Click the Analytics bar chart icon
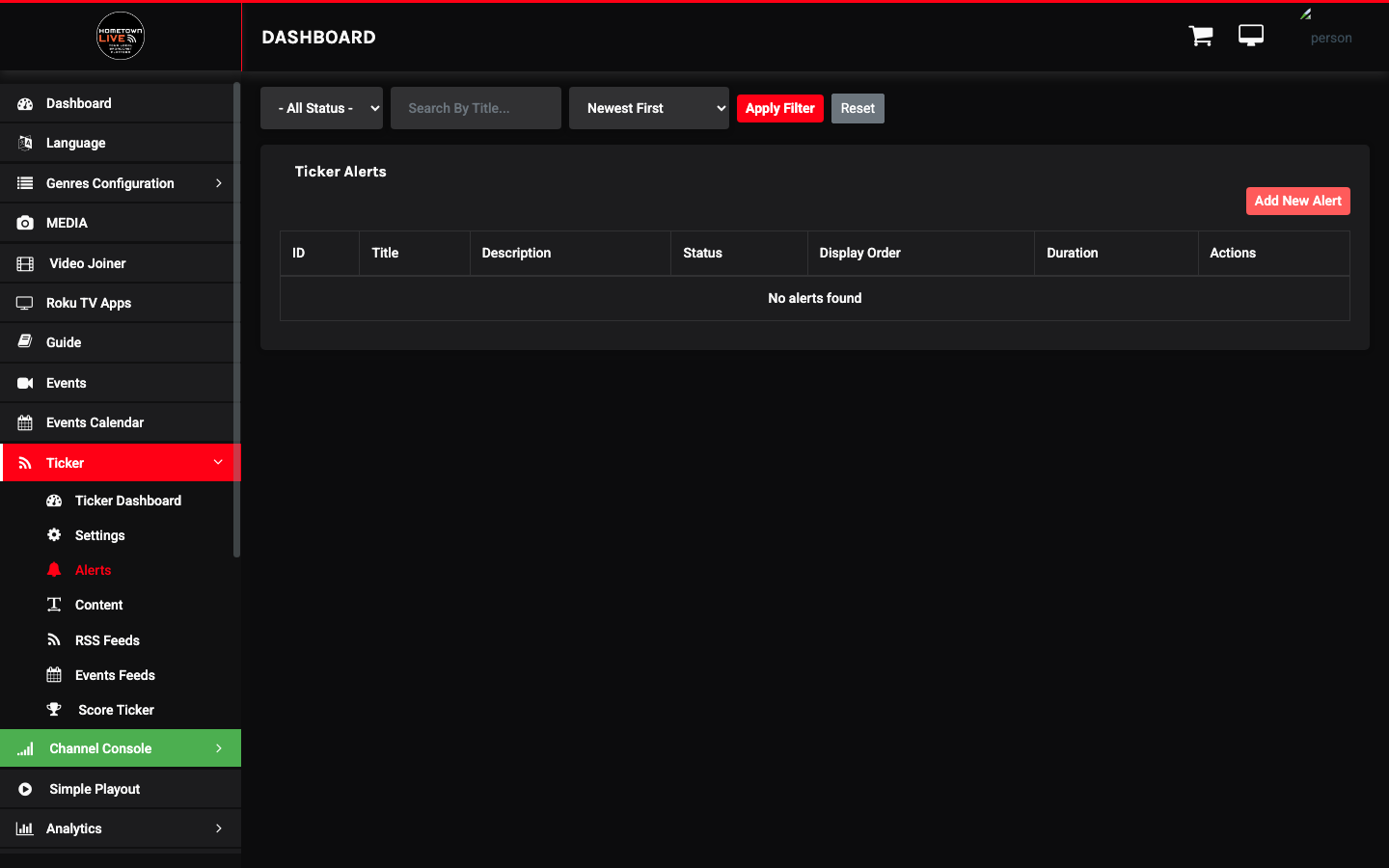The width and height of the screenshot is (1389, 868). [25, 828]
